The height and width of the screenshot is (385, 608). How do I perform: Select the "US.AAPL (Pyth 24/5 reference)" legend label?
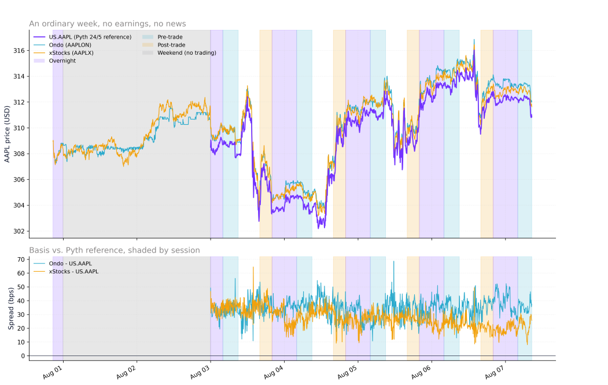tap(90, 37)
